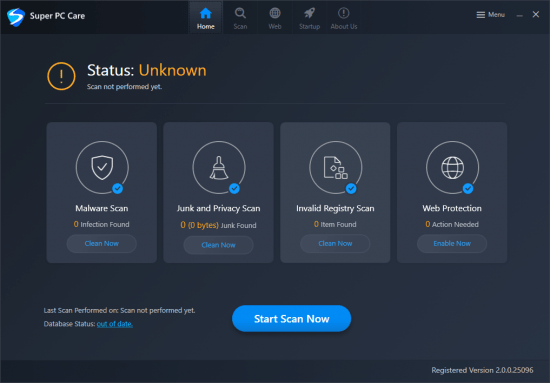Image resolution: width=550 pixels, height=383 pixels.
Task: Click Enable Now for Web Protection
Action: [452, 243]
